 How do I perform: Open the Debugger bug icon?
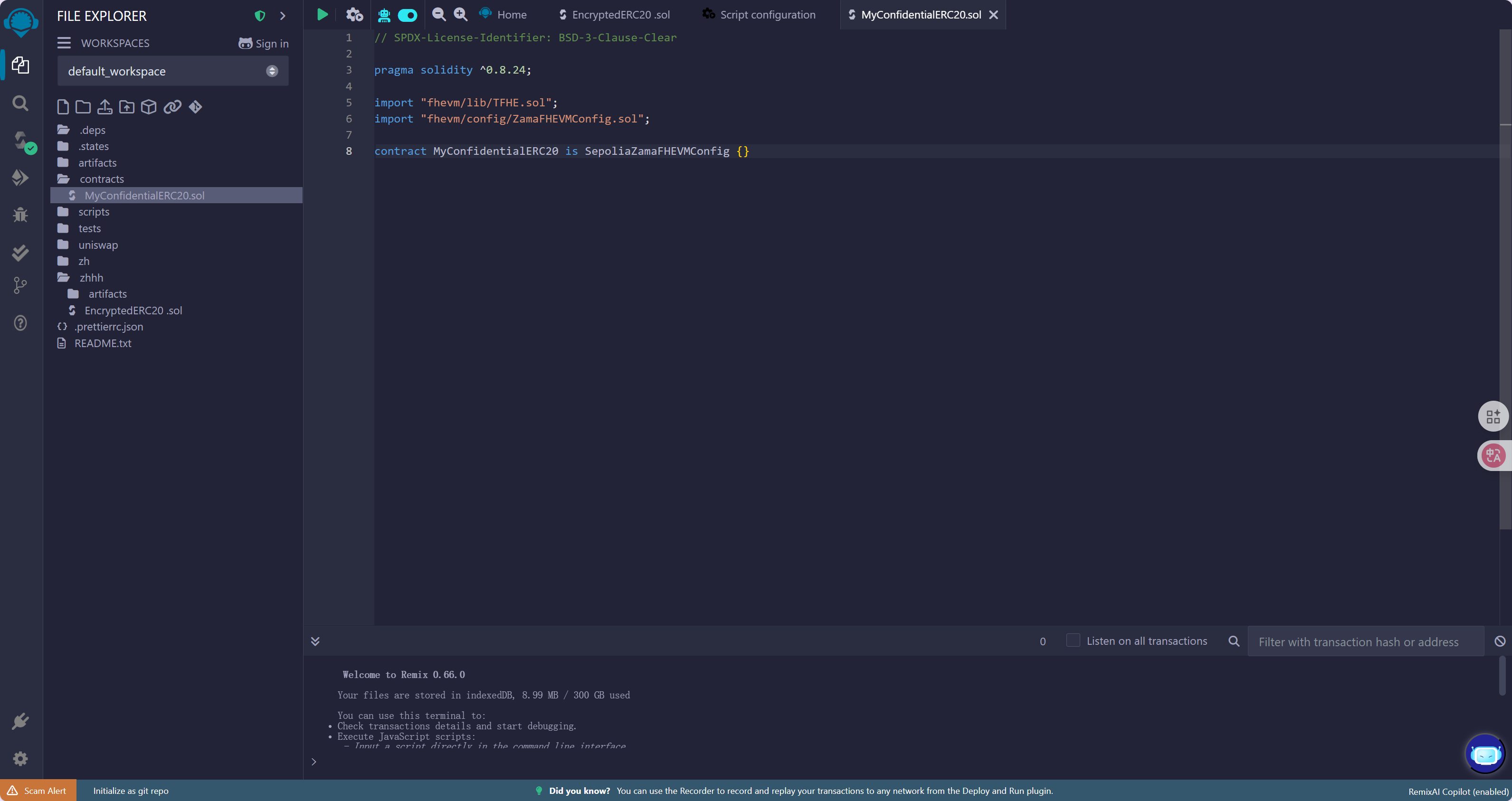pyautogui.click(x=20, y=215)
